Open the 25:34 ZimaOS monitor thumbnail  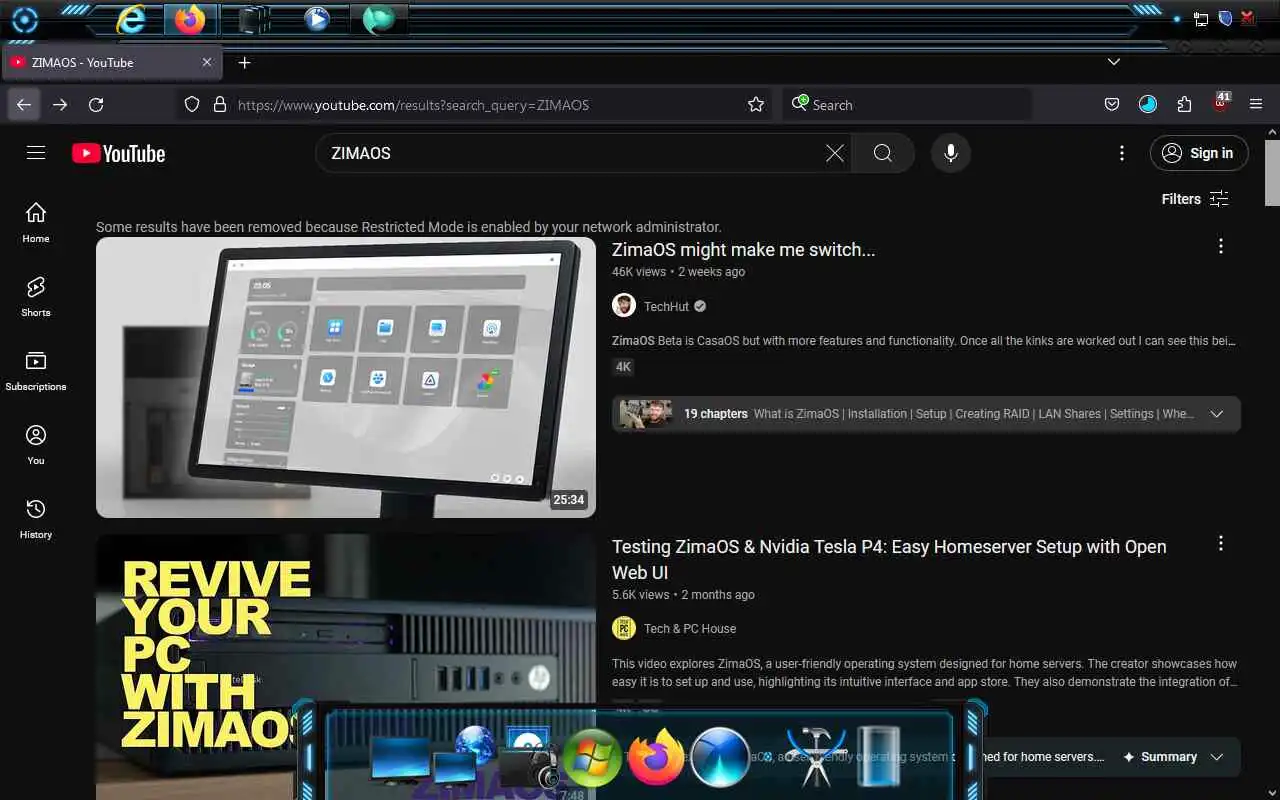tap(346, 377)
